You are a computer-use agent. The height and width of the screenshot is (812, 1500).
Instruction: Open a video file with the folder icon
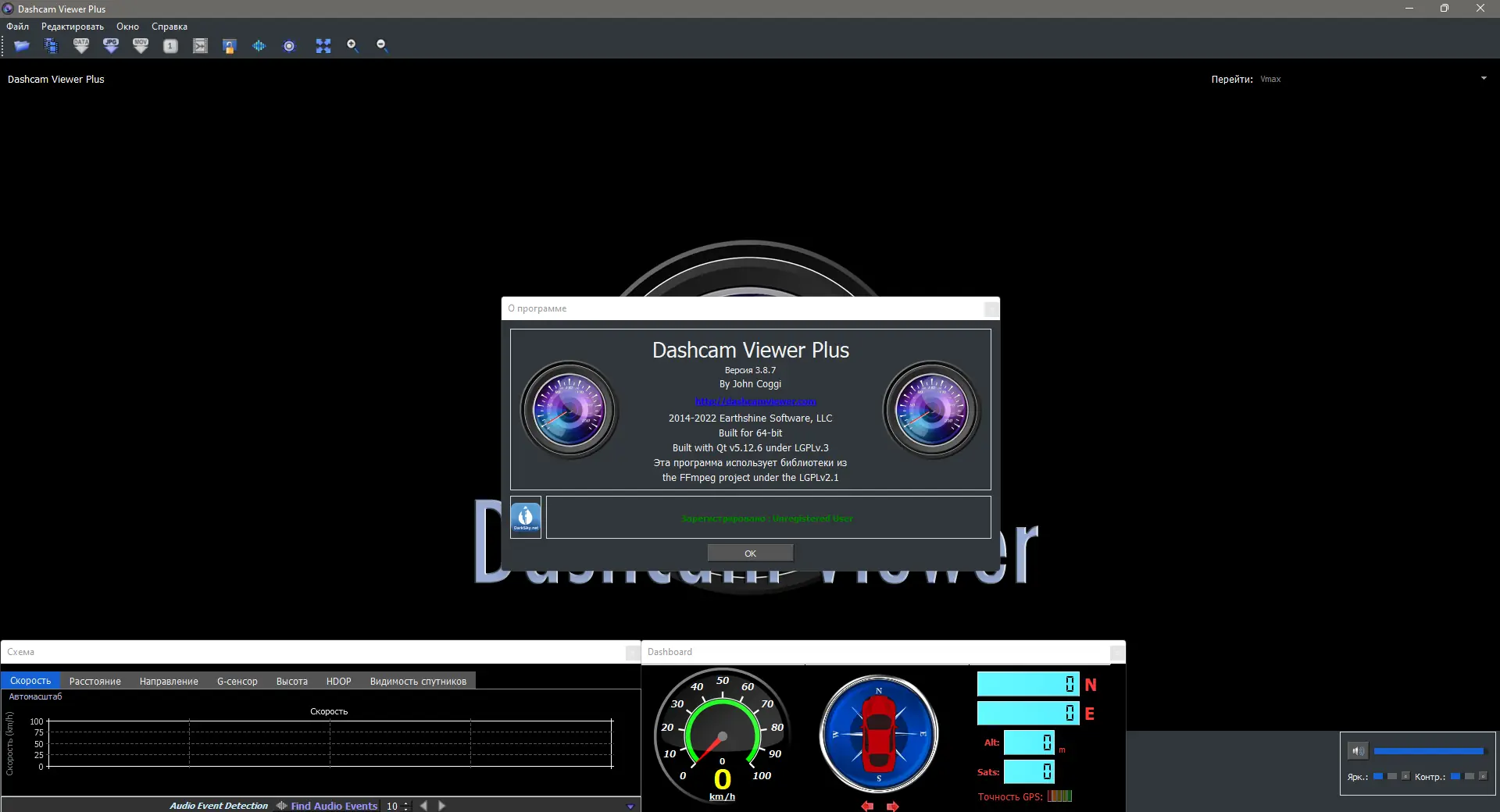click(x=22, y=46)
